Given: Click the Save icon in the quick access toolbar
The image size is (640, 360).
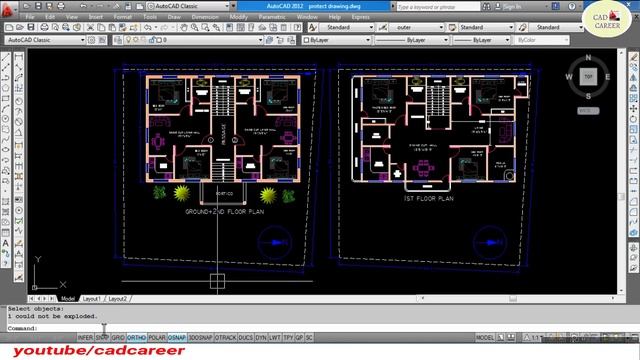Looking at the screenshot, I should (38, 6).
